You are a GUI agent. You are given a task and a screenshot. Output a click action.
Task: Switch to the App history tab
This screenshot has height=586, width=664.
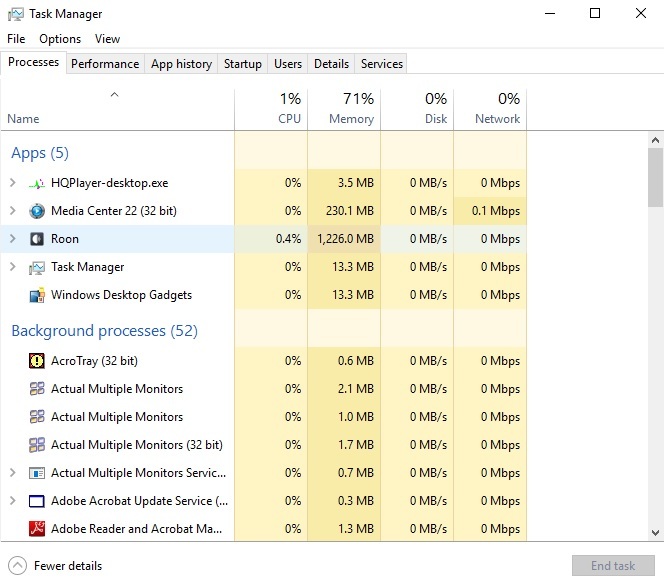pos(181,64)
